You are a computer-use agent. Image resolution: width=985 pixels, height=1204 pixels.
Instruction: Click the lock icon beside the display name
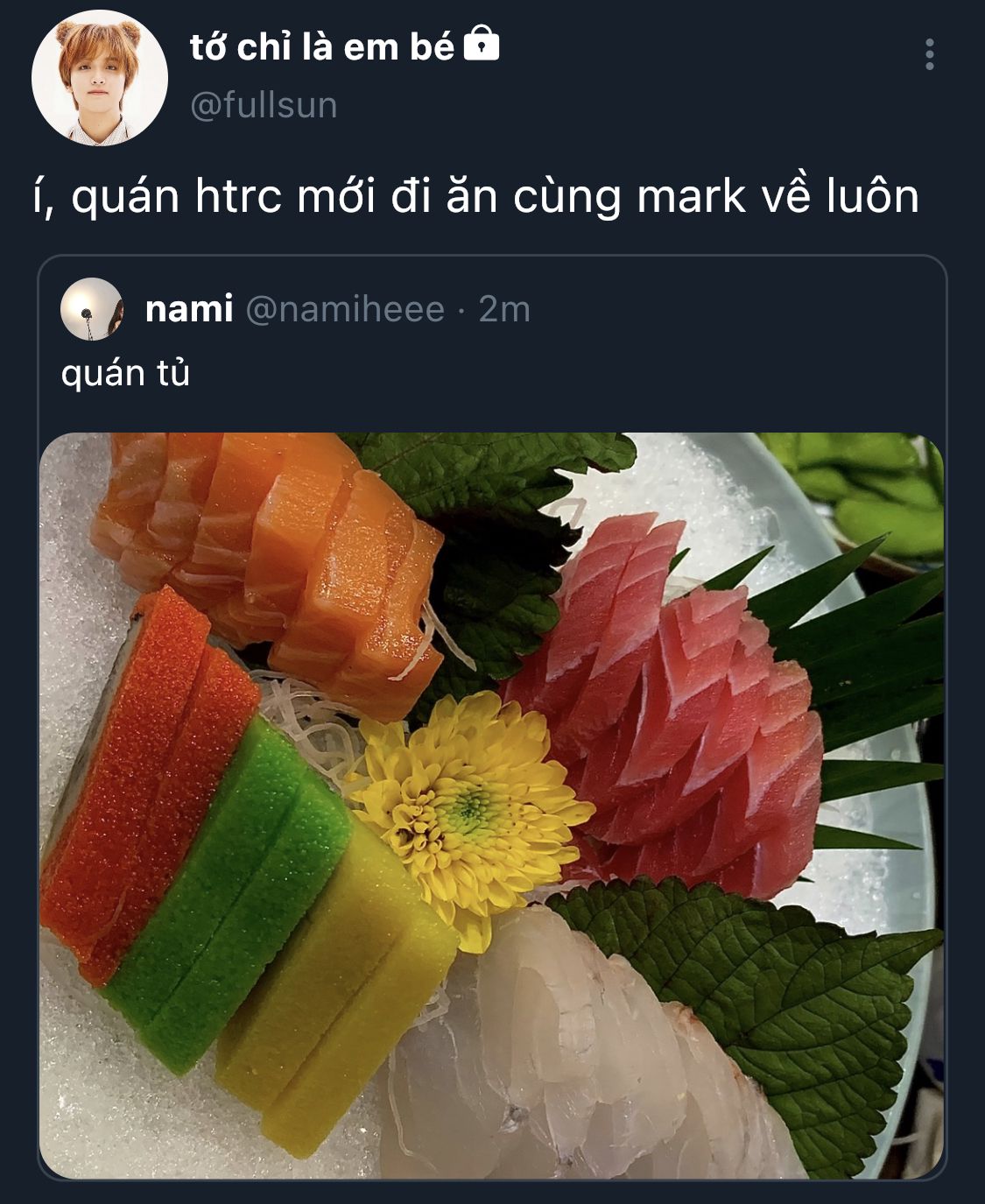481,44
